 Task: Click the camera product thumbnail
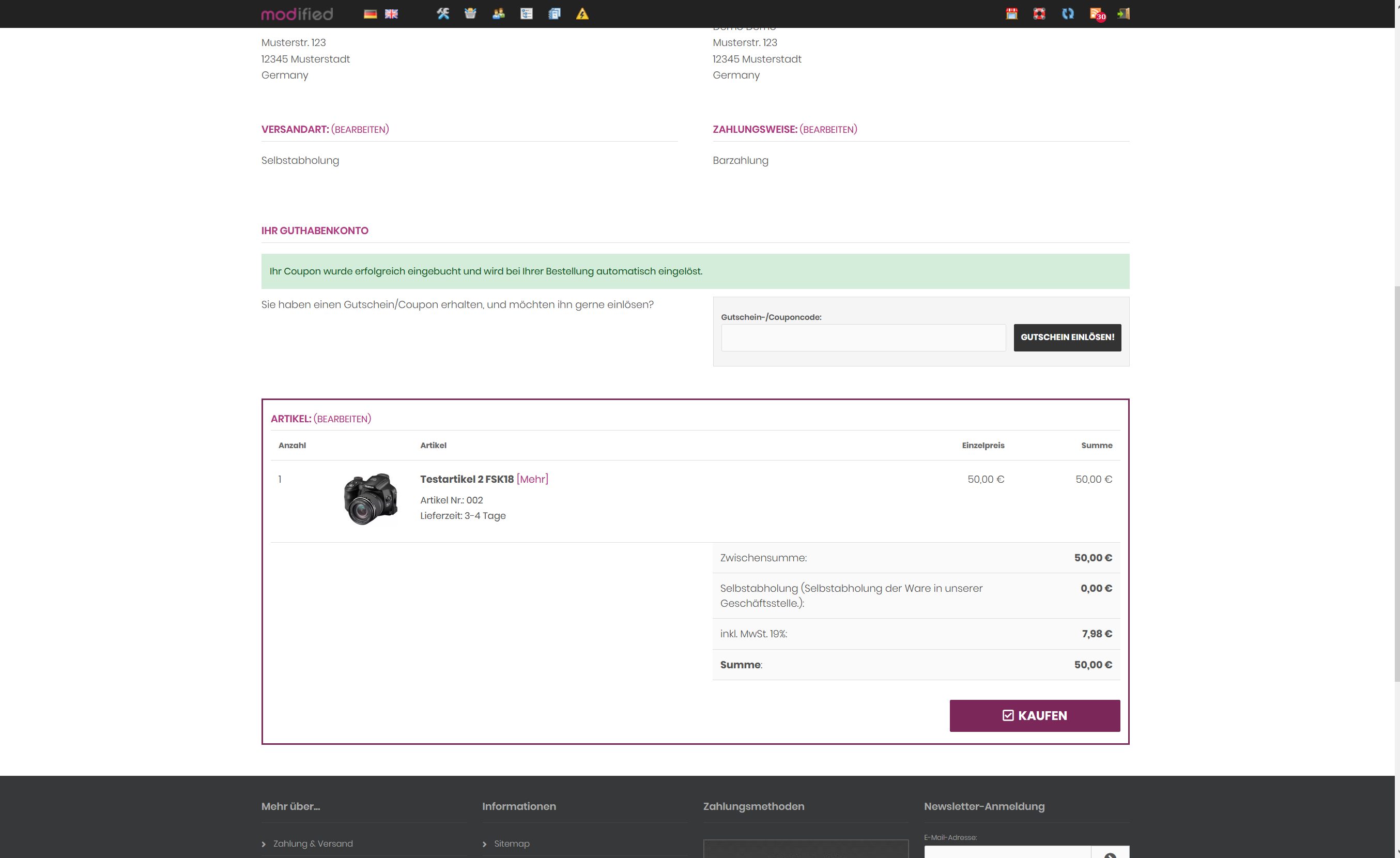coord(371,499)
